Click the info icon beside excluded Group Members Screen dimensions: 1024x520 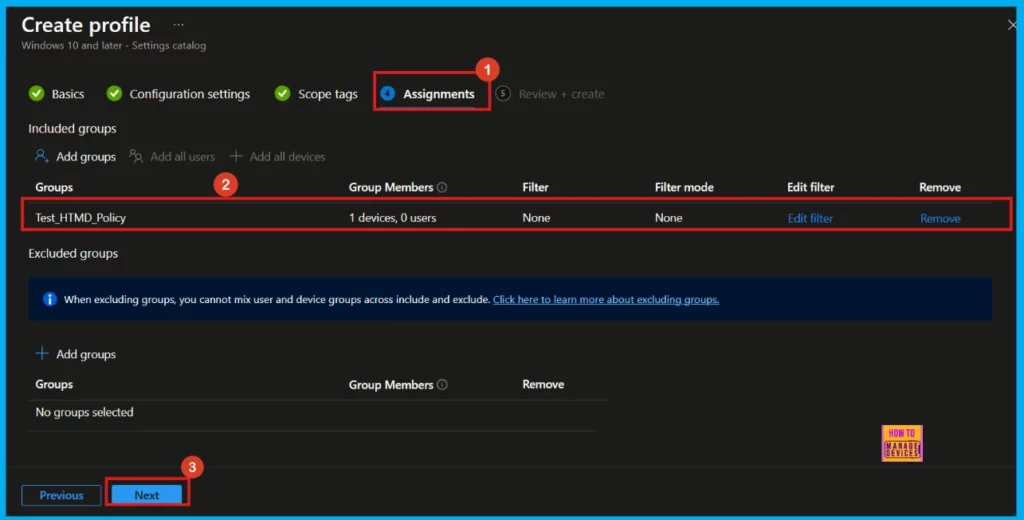[442, 385]
